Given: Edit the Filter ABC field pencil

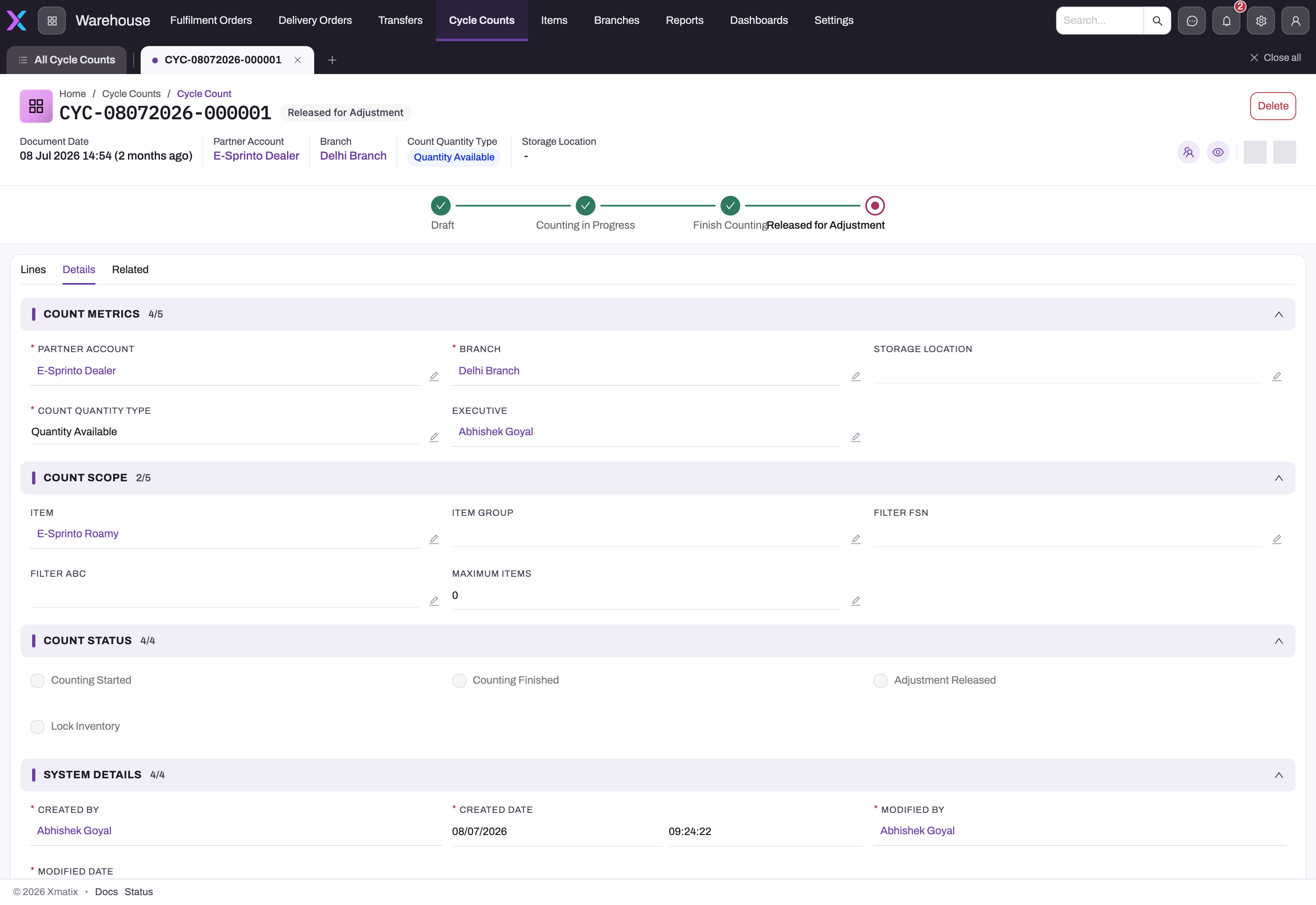Looking at the screenshot, I should (434, 601).
